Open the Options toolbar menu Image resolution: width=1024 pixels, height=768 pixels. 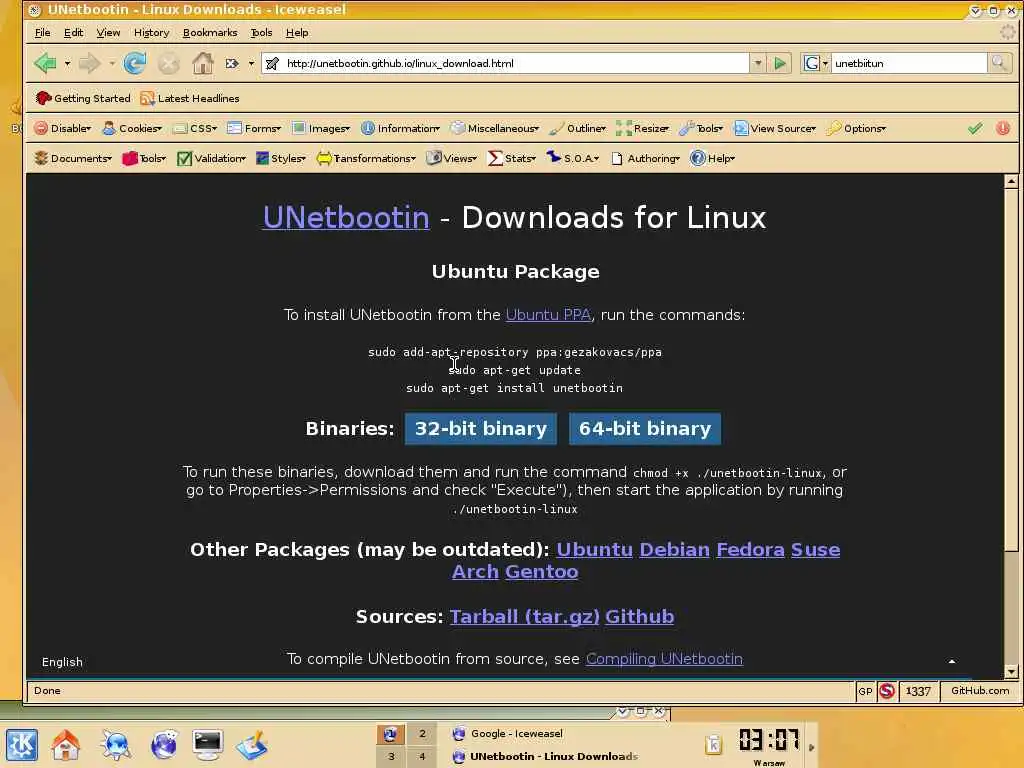[x=856, y=129]
